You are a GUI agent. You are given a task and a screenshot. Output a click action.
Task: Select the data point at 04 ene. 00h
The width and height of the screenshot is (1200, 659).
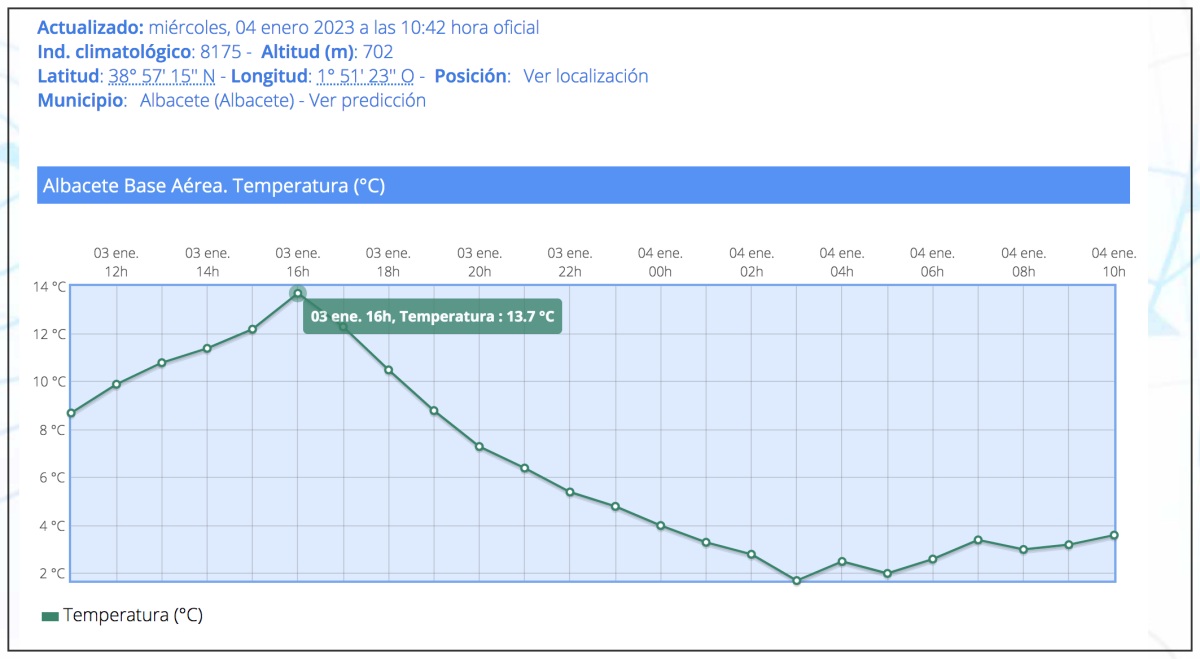[660, 525]
